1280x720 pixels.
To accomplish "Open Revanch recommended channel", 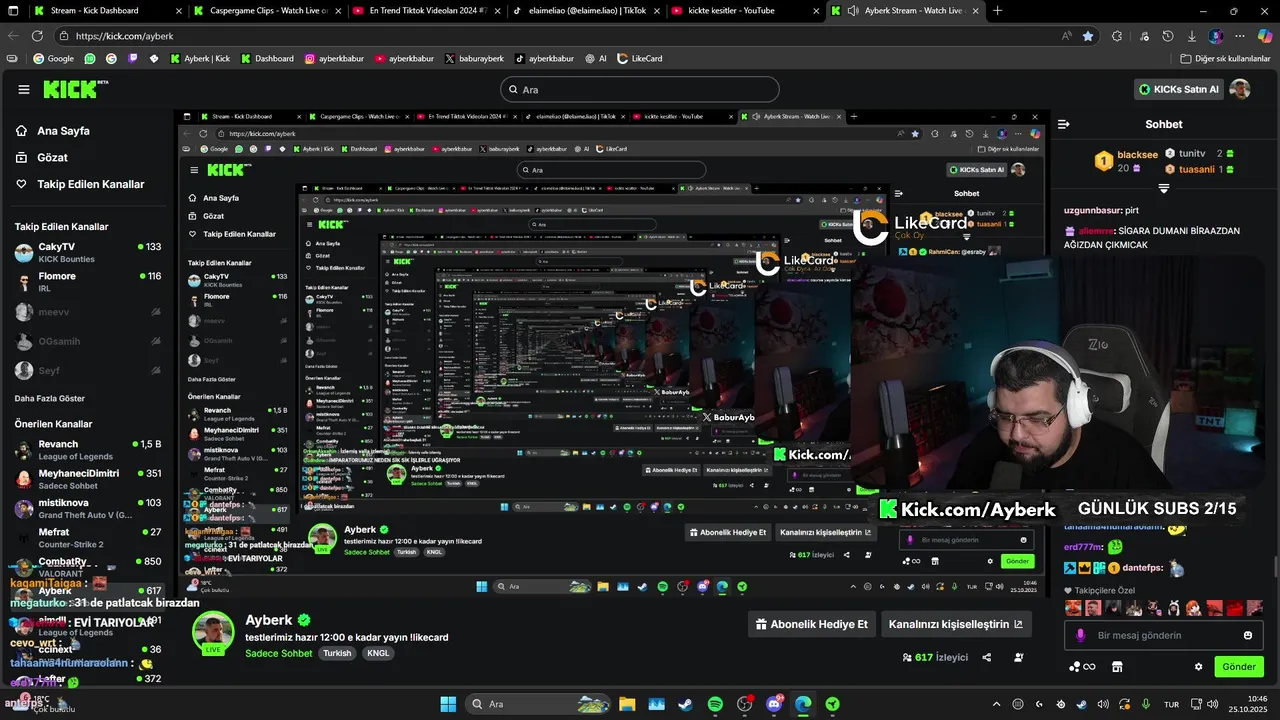I will click(87, 450).
